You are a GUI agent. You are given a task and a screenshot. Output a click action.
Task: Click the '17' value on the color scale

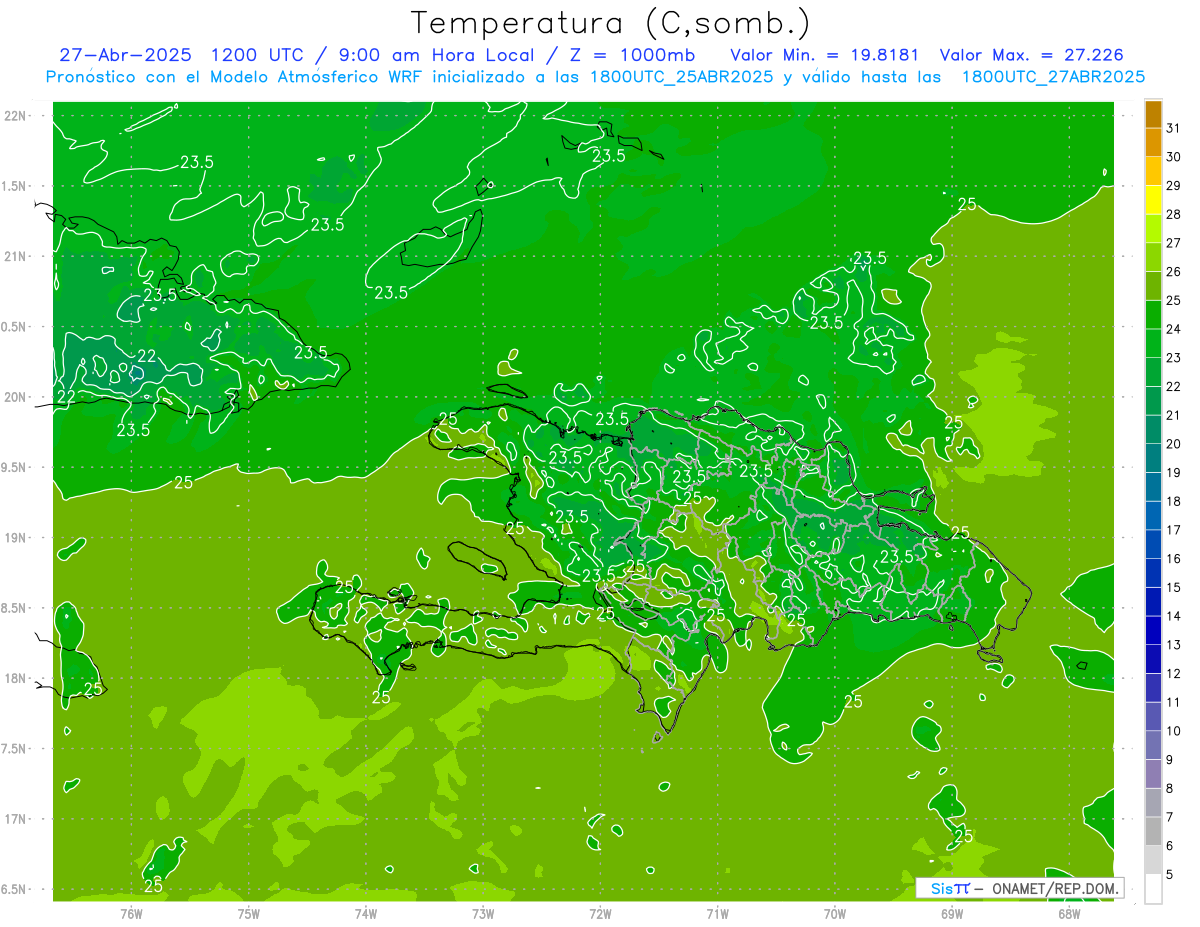coord(1174,530)
